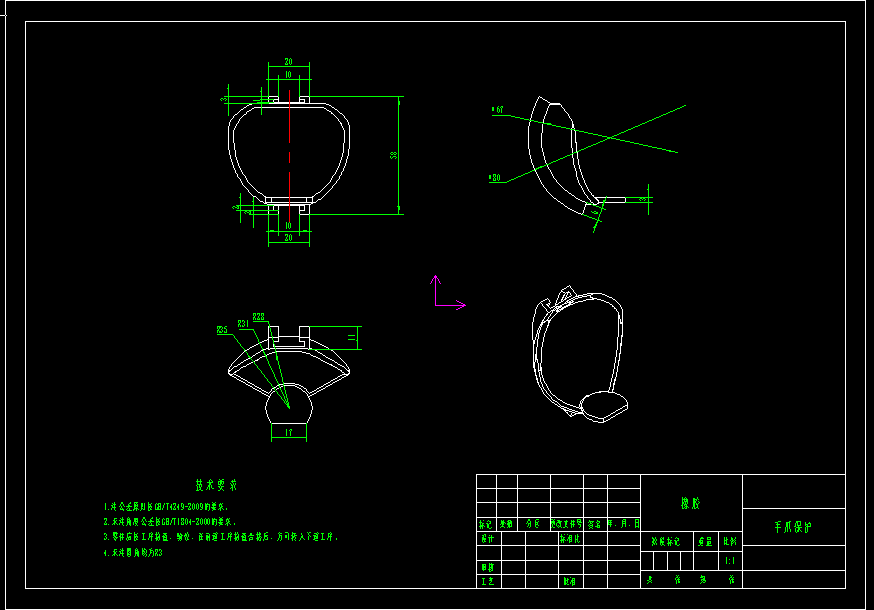Select the R28 radius label
874x610 pixels.
click(257, 317)
